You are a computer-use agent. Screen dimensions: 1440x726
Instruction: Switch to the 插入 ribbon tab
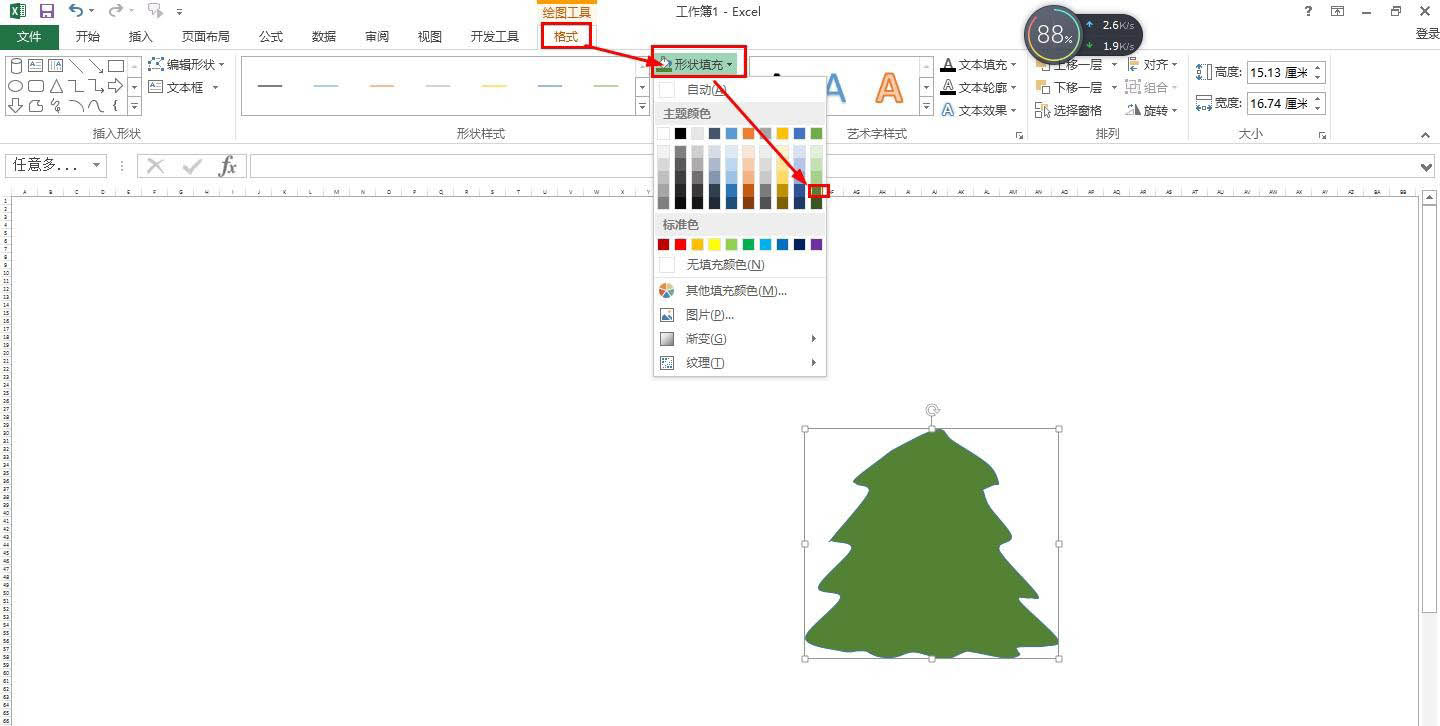tap(140, 36)
